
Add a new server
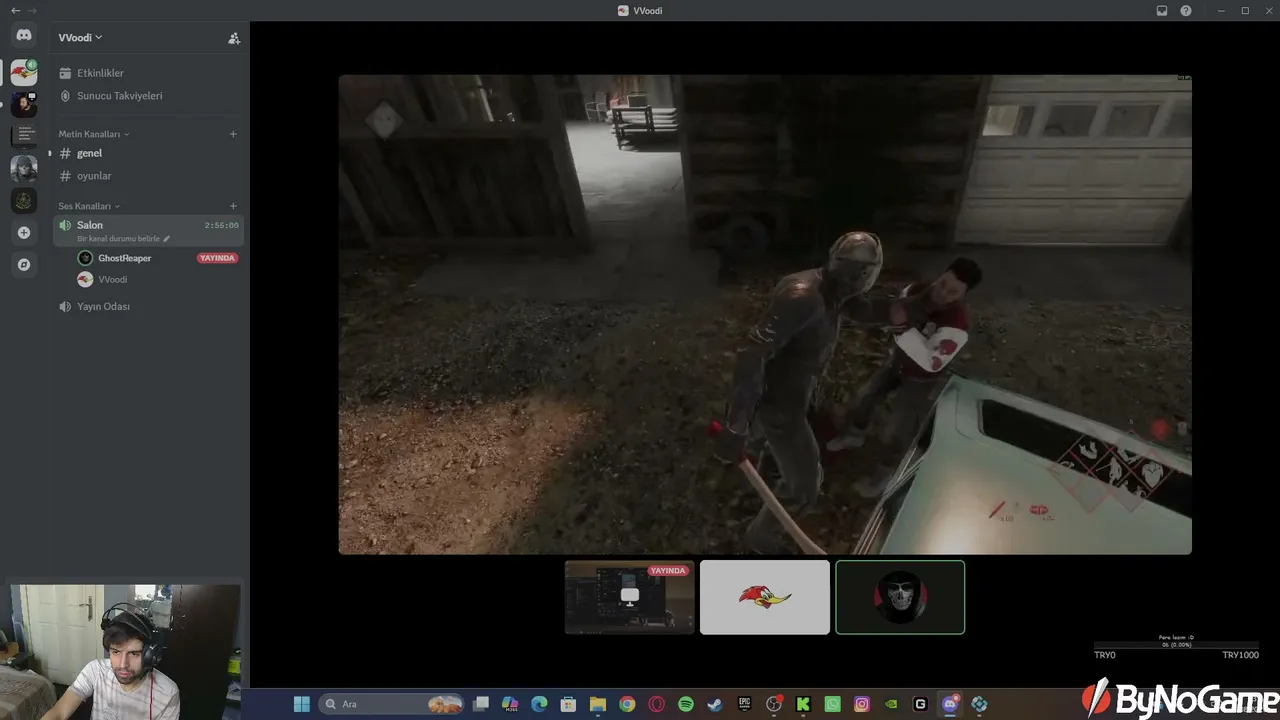coord(24,233)
